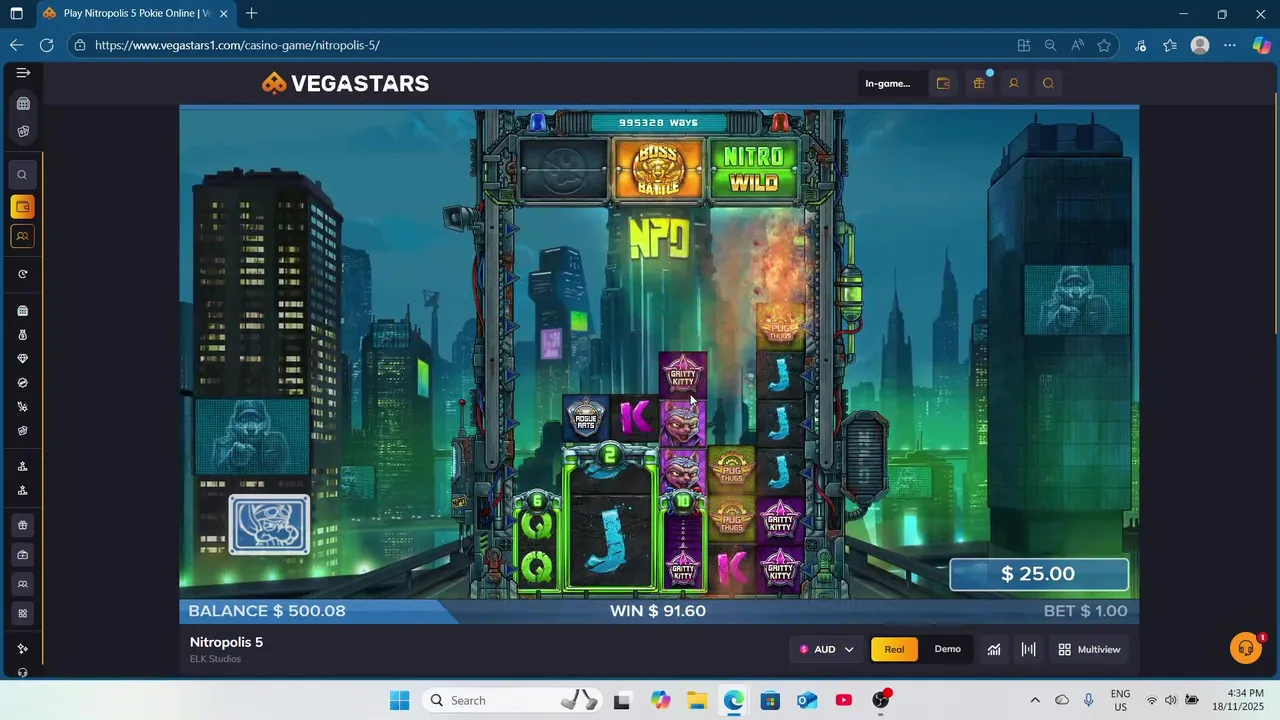Screen dimensions: 1280x720
Task: Click the Boss Battle feature tile
Action: [658, 169]
